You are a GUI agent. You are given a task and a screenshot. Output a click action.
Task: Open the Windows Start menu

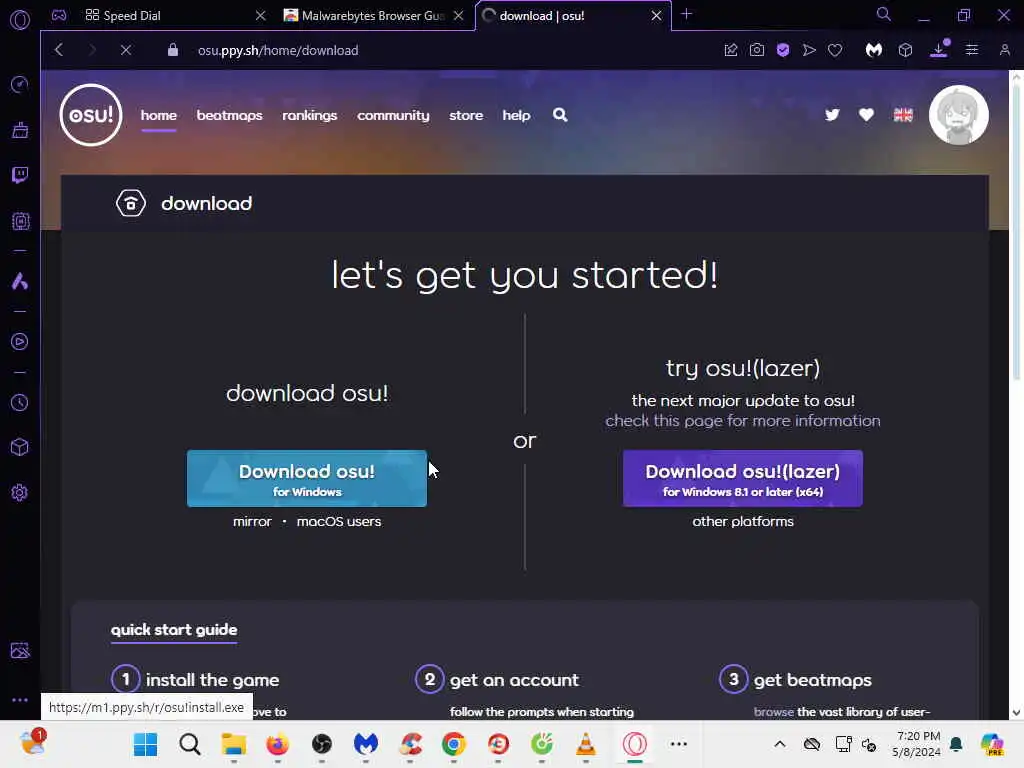click(x=145, y=744)
